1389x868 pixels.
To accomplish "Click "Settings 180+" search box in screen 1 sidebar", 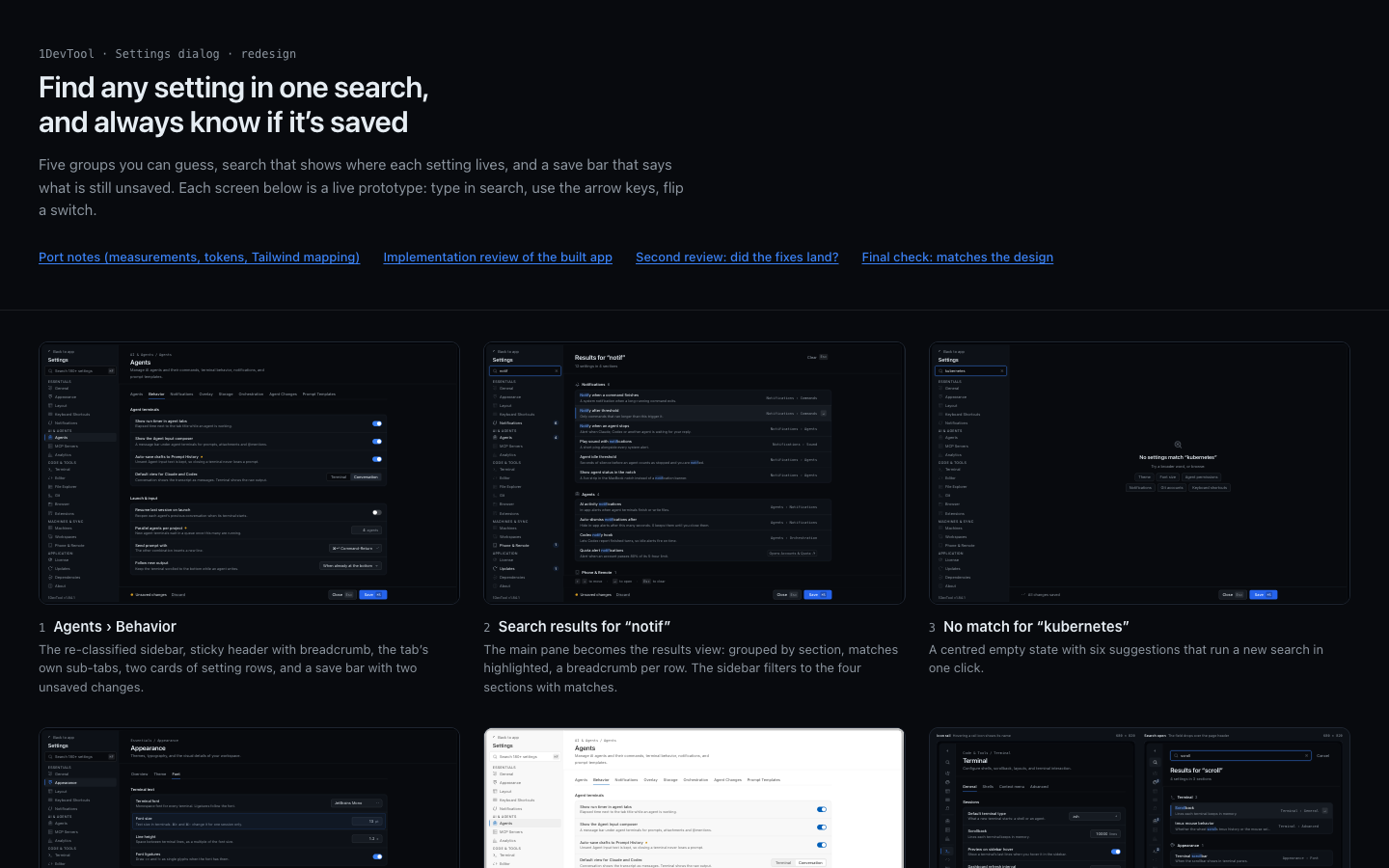I will [x=80, y=370].
